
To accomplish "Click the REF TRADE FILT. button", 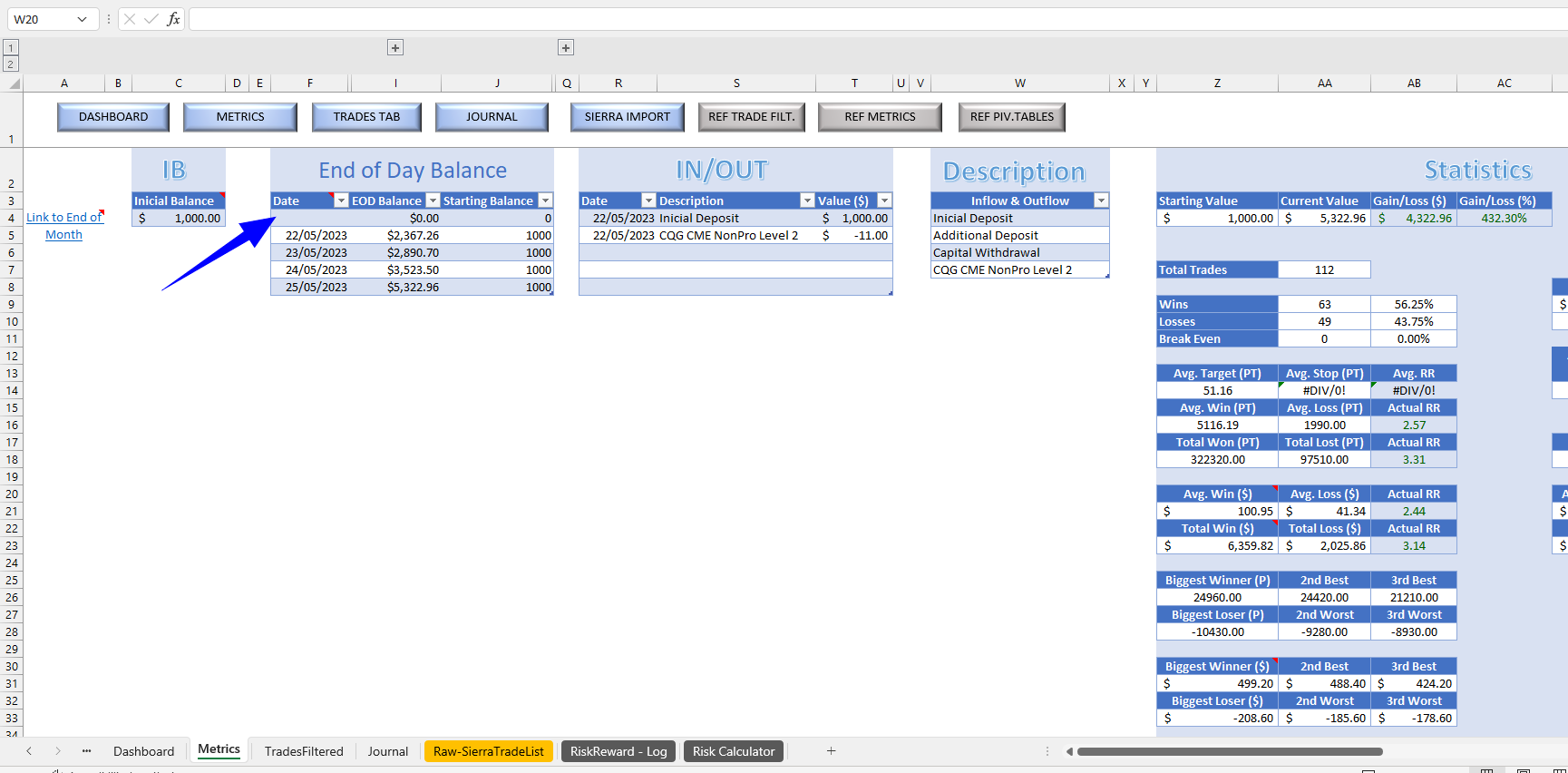I will click(752, 117).
